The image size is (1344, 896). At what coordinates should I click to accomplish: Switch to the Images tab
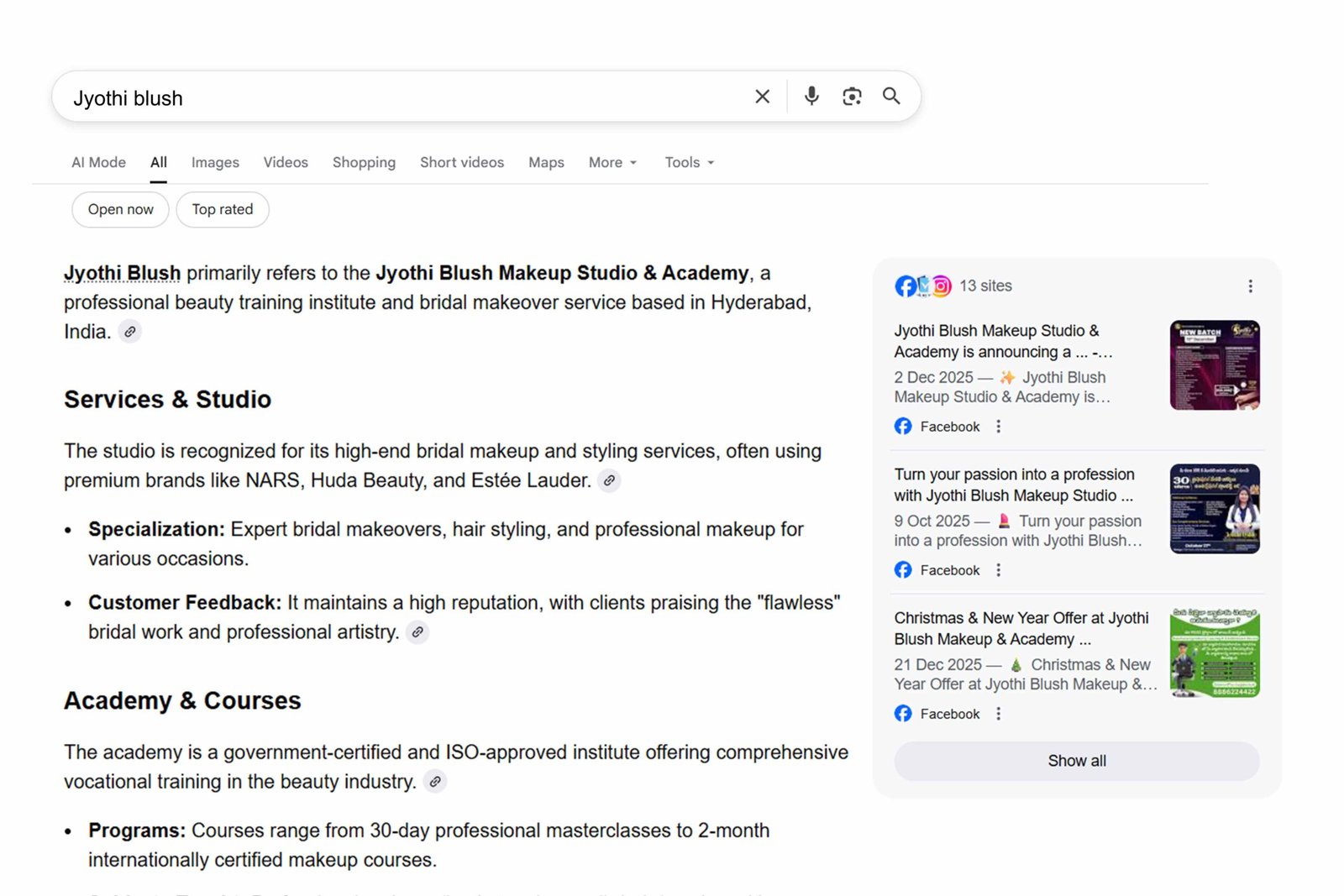tap(215, 162)
